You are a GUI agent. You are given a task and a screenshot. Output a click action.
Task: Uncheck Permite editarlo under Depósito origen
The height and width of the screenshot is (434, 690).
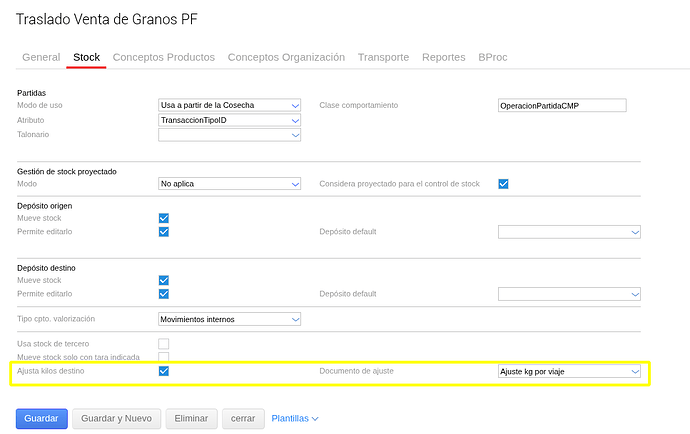click(x=164, y=232)
